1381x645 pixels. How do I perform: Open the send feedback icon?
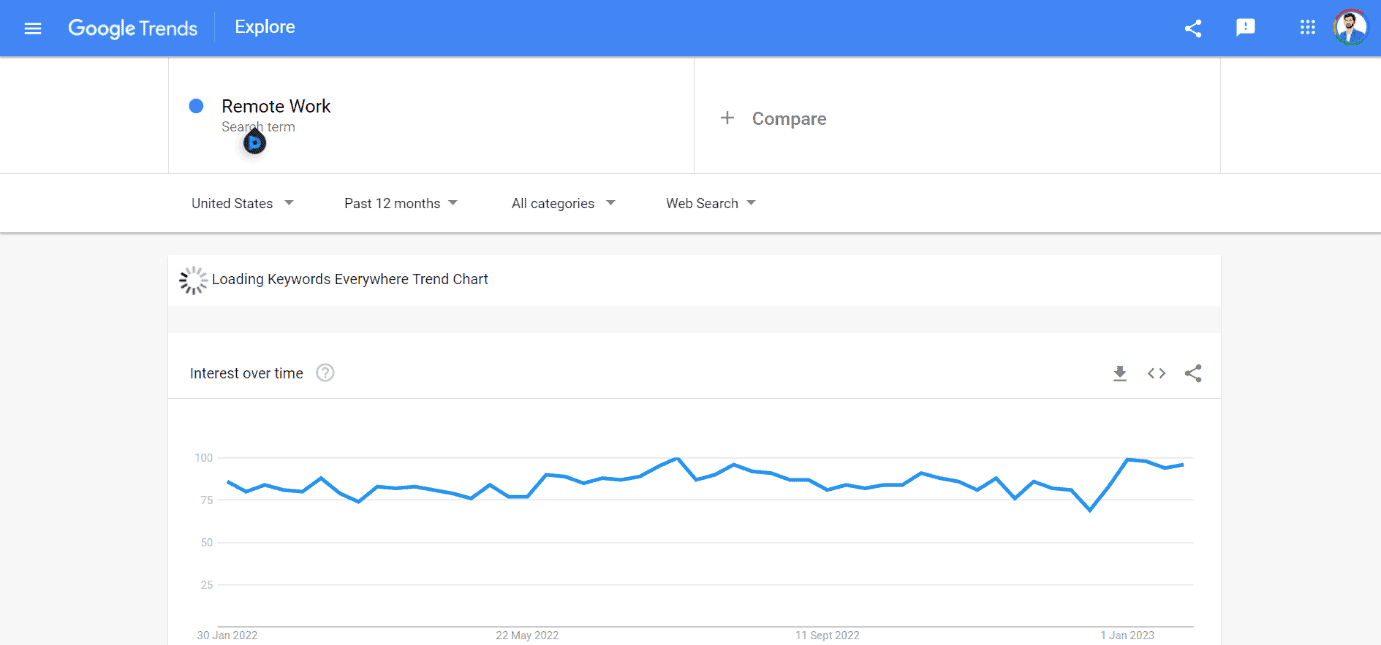pyautogui.click(x=1245, y=28)
